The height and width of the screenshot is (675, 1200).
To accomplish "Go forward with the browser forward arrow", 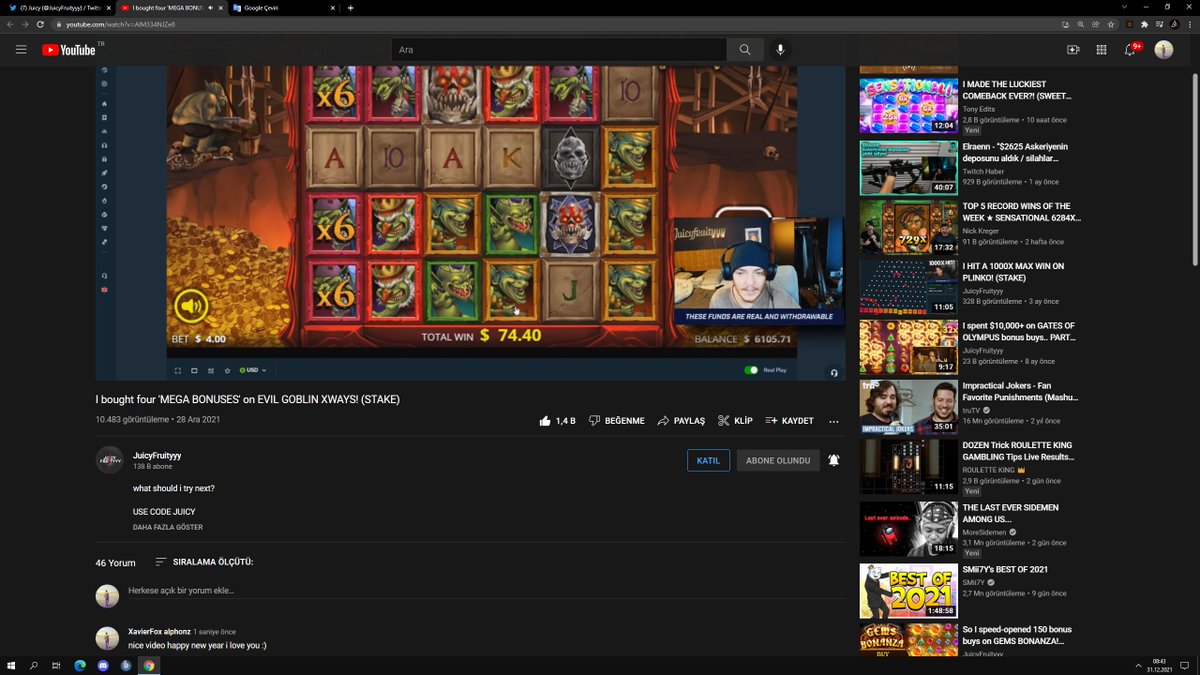I will [x=25, y=23].
